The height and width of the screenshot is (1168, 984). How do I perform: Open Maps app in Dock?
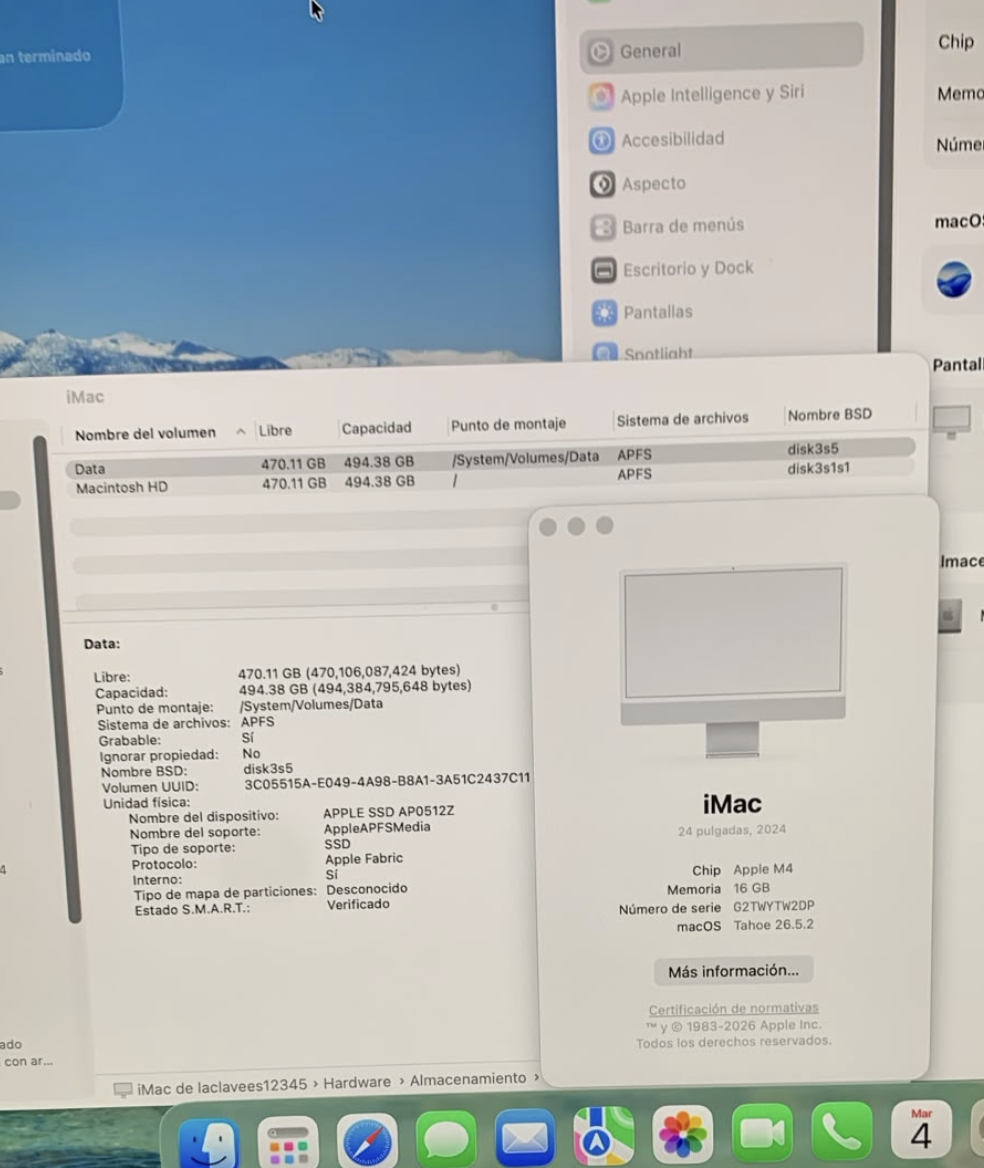pos(603,1137)
